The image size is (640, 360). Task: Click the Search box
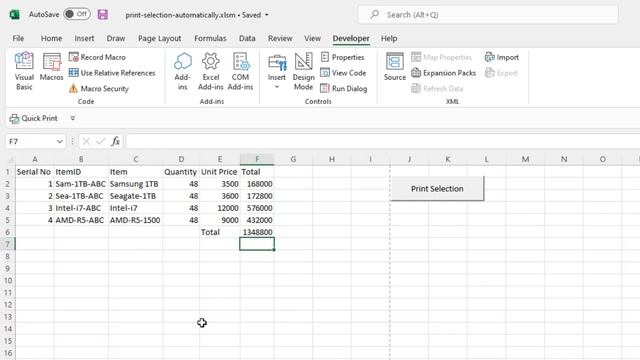(488, 15)
